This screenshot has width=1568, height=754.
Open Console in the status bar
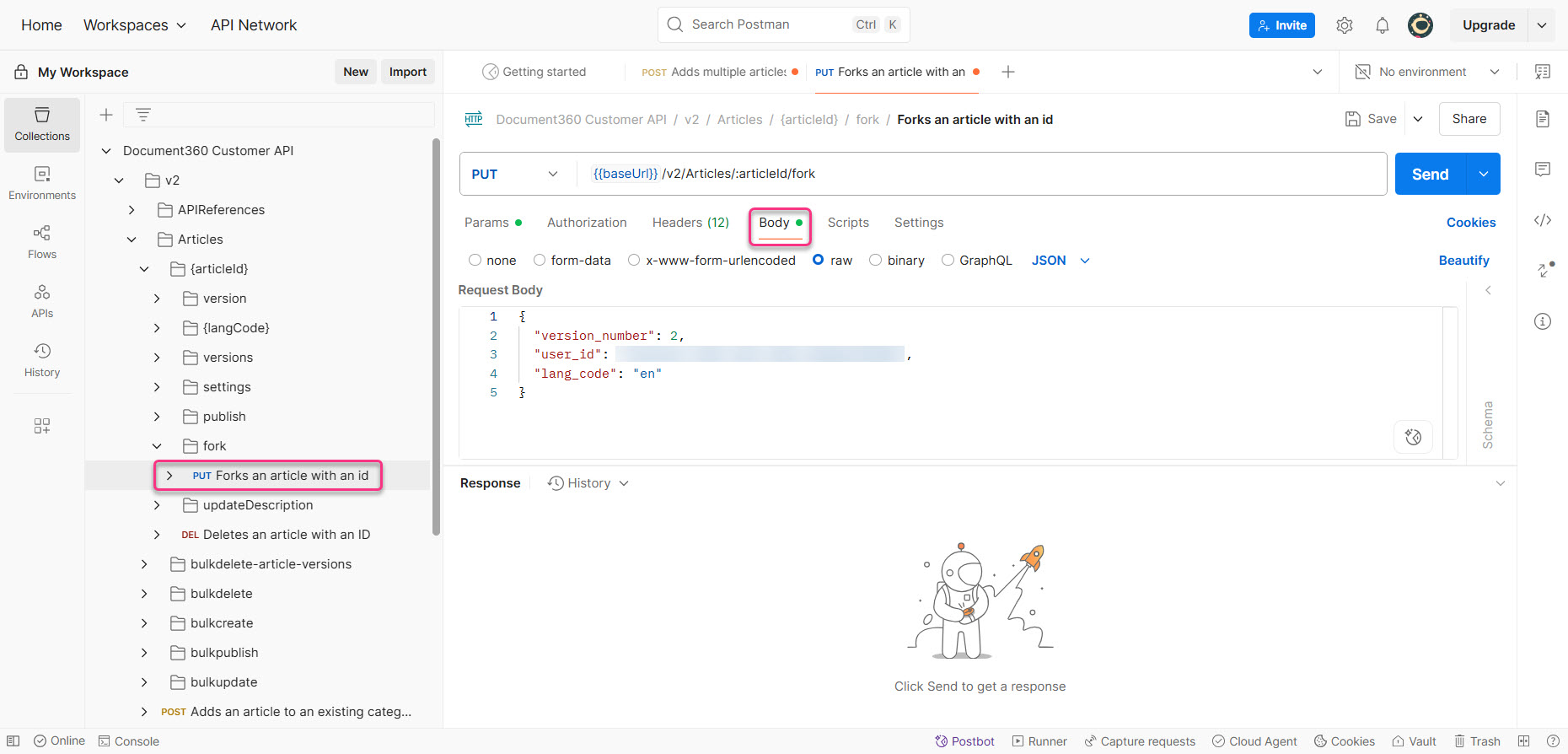tap(128, 741)
